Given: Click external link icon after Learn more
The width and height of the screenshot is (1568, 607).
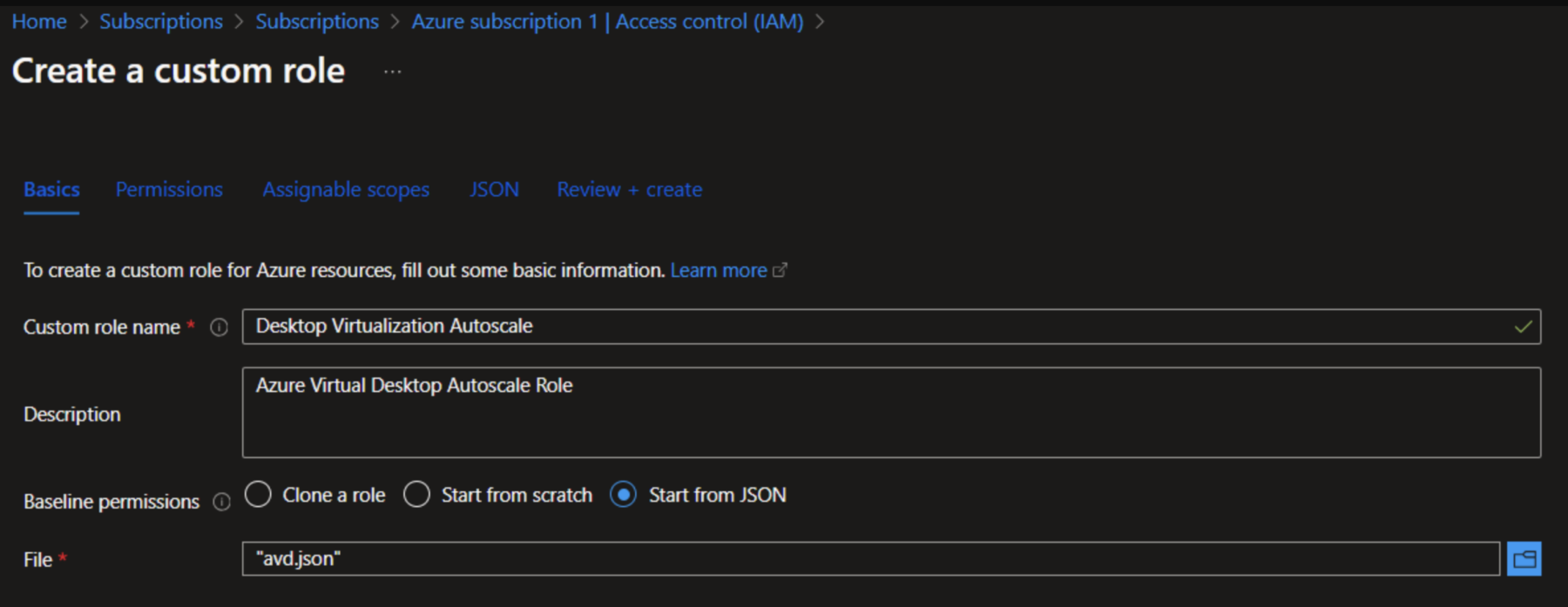Looking at the screenshot, I should point(781,271).
